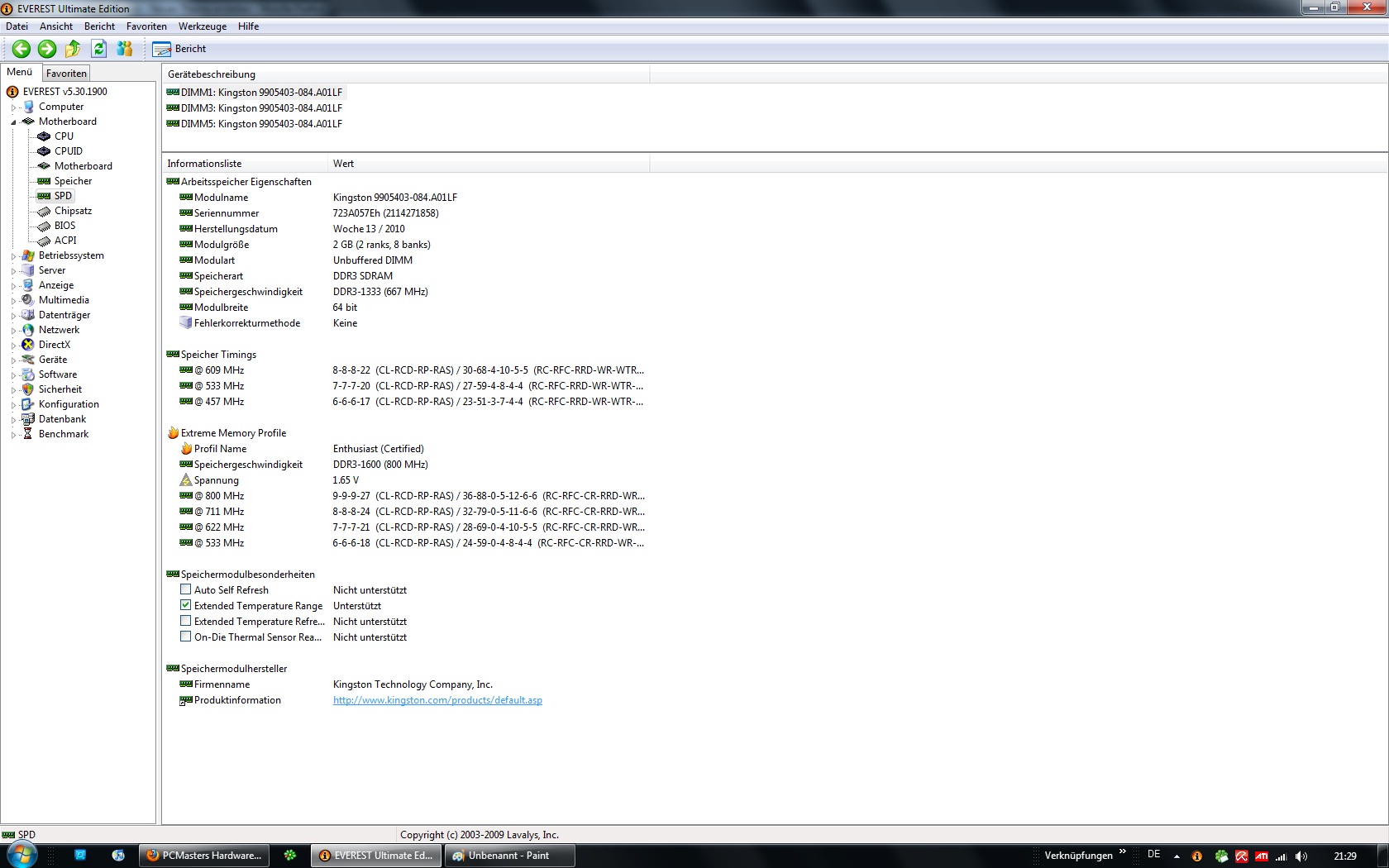Image resolution: width=1389 pixels, height=868 pixels.
Task: Select the @ 800 MHz XMP row
Action: click(x=405, y=496)
